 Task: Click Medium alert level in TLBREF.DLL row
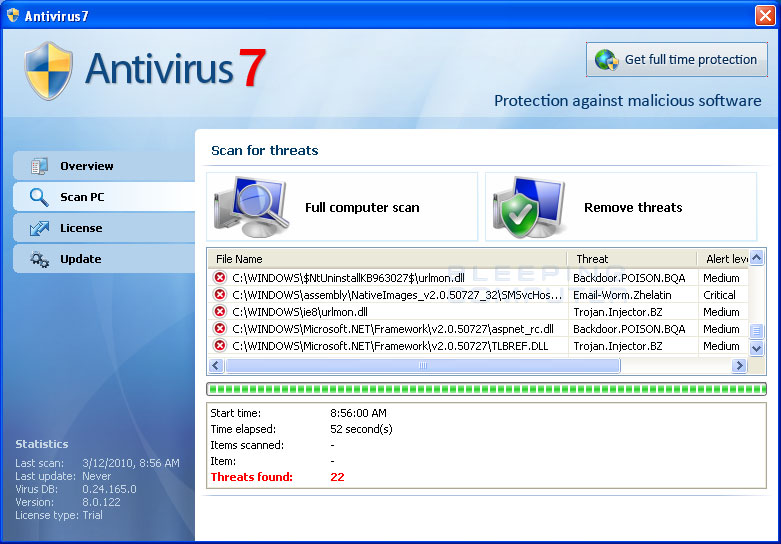tap(721, 346)
